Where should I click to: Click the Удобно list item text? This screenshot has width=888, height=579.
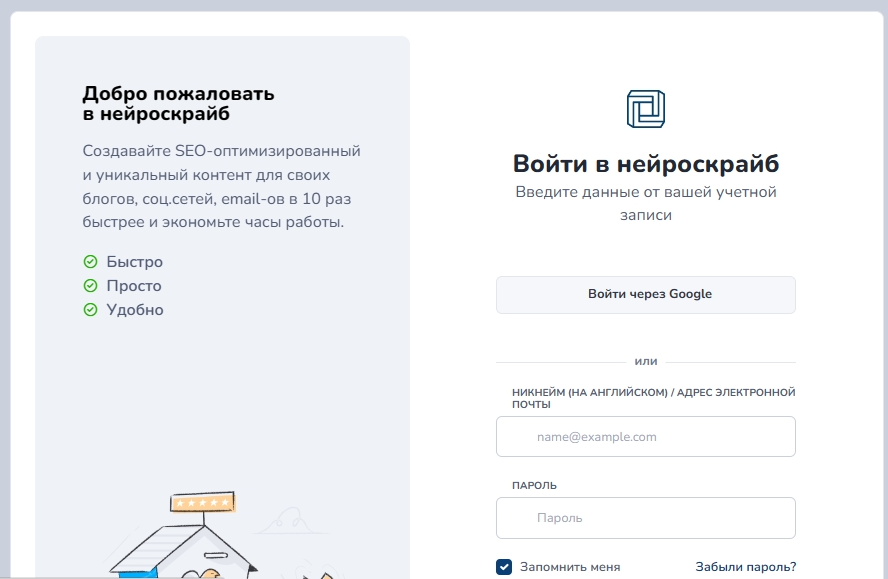pyautogui.click(x=135, y=310)
